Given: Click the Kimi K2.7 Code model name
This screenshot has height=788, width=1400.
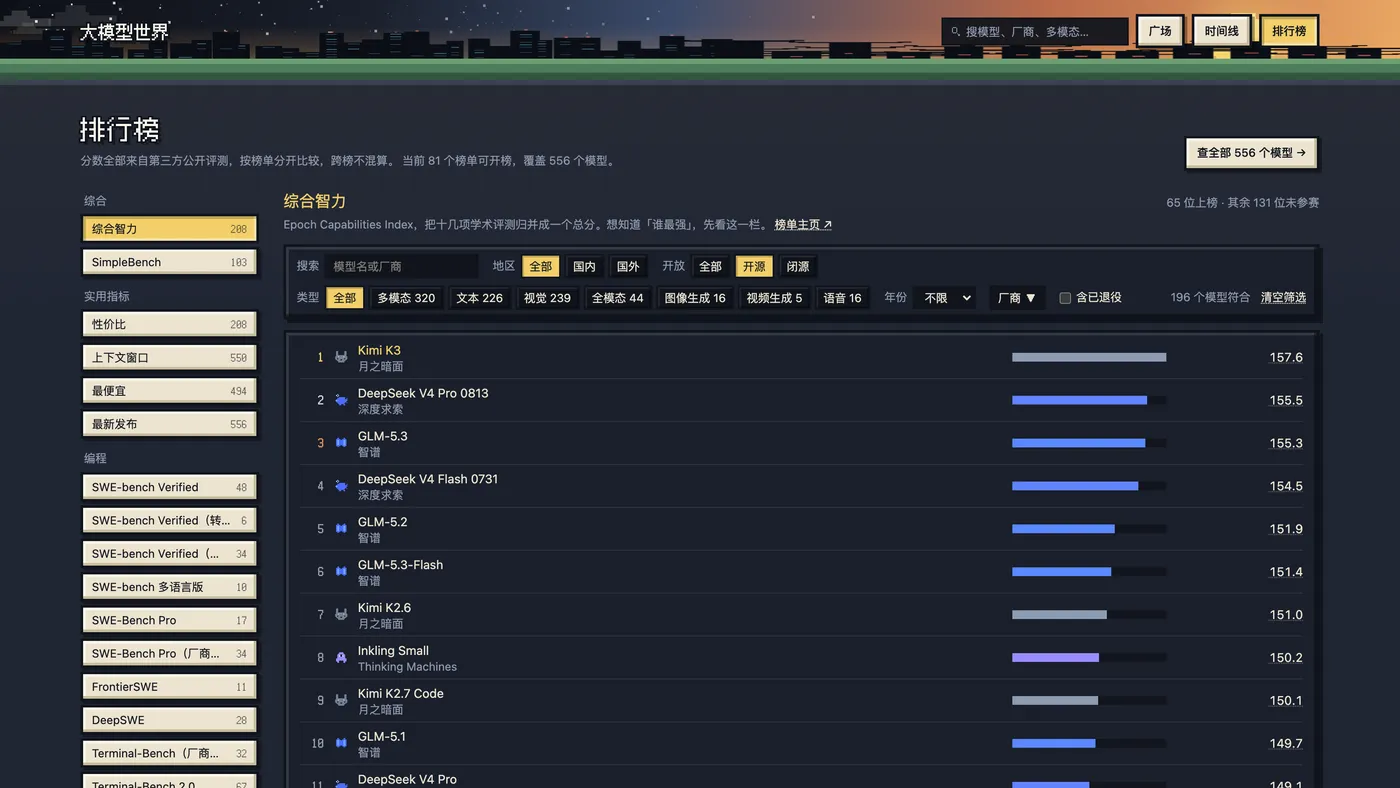Looking at the screenshot, I should pos(401,694).
